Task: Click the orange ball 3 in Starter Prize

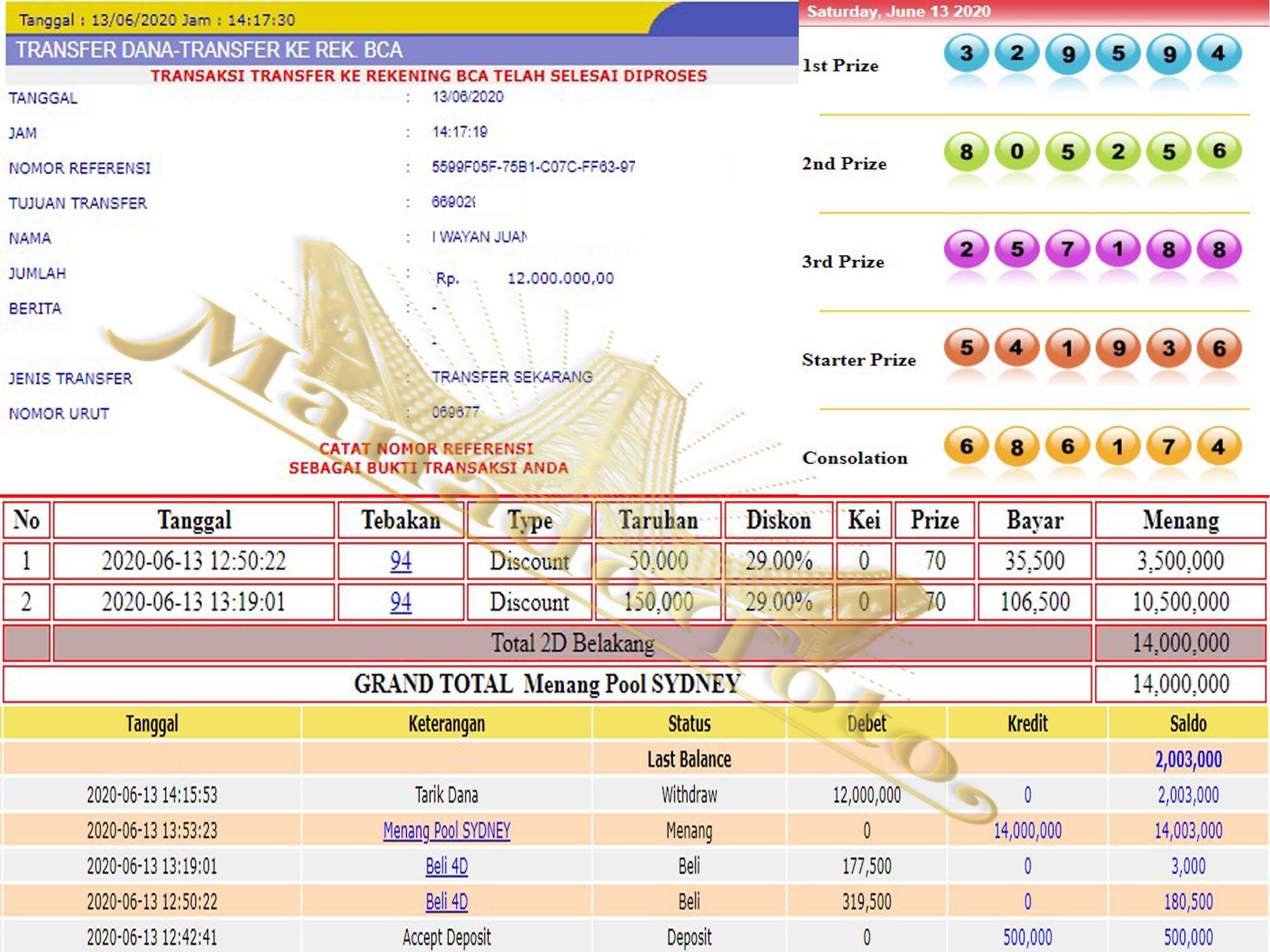Action: click(1168, 348)
